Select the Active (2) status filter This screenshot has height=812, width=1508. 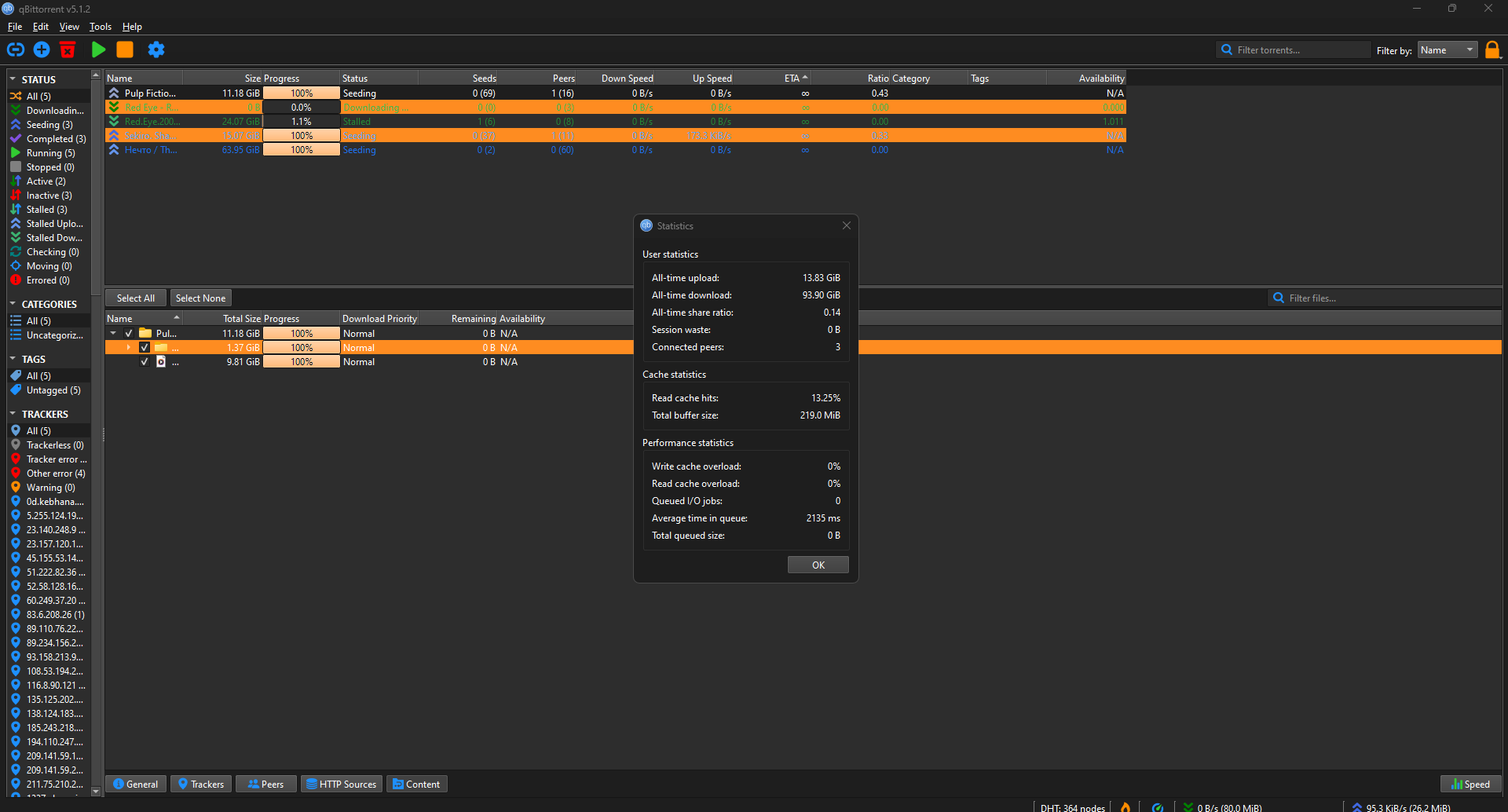click(49, 181)
